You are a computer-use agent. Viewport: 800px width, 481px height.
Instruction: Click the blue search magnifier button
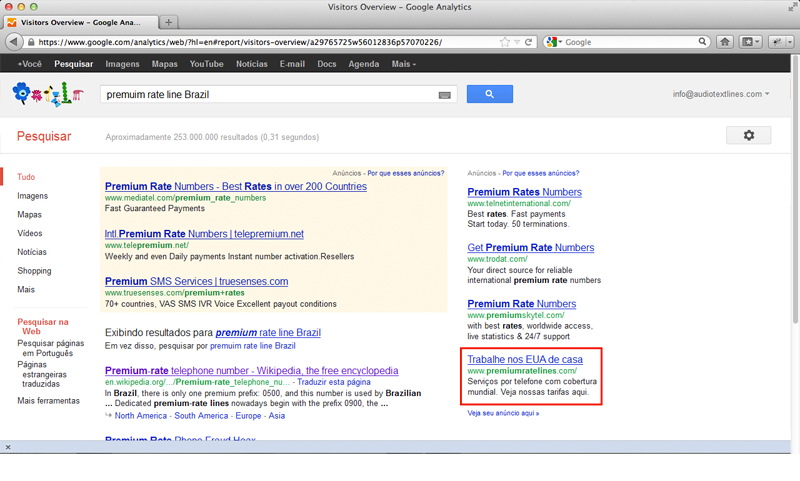click(489, 94)
